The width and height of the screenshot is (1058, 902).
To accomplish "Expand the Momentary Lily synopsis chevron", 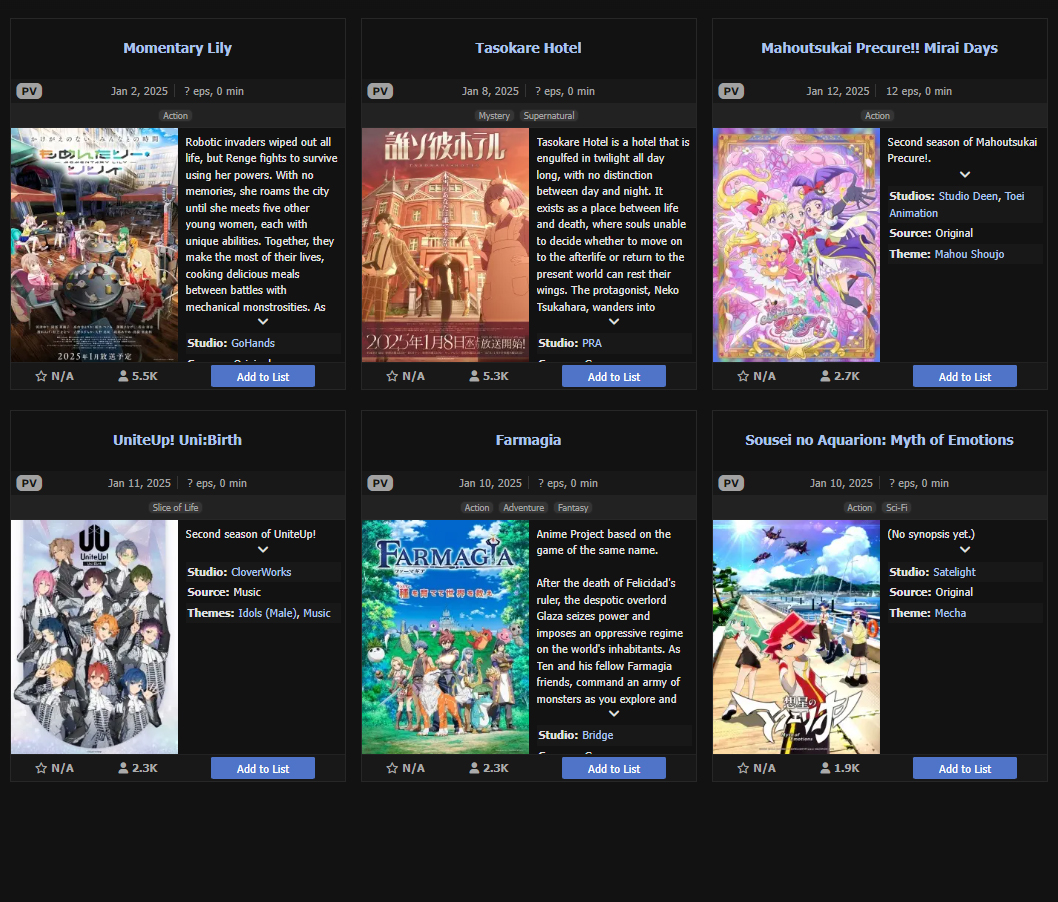I will 263,322.
